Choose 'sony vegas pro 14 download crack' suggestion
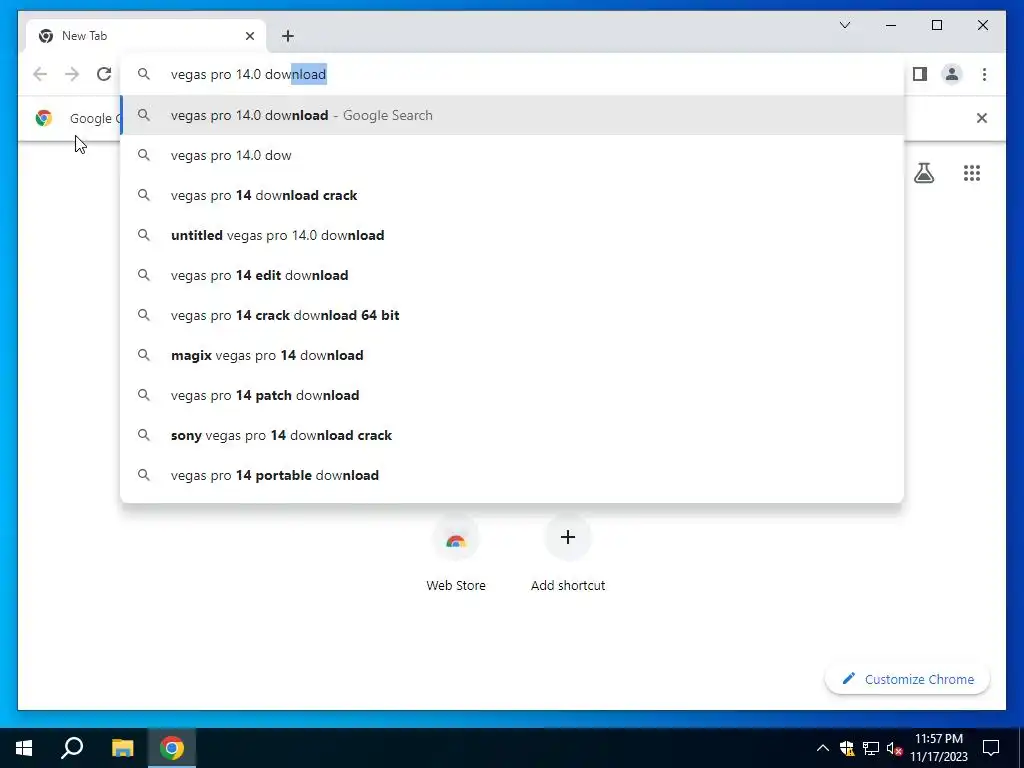 [x=513, y=435]
